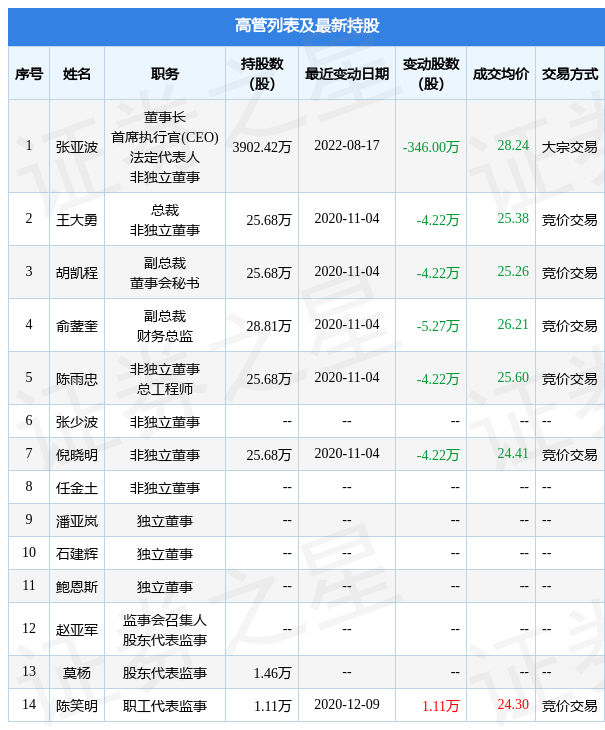
Task: Click the holding value 3902.42万
Action: coord(262,147)
